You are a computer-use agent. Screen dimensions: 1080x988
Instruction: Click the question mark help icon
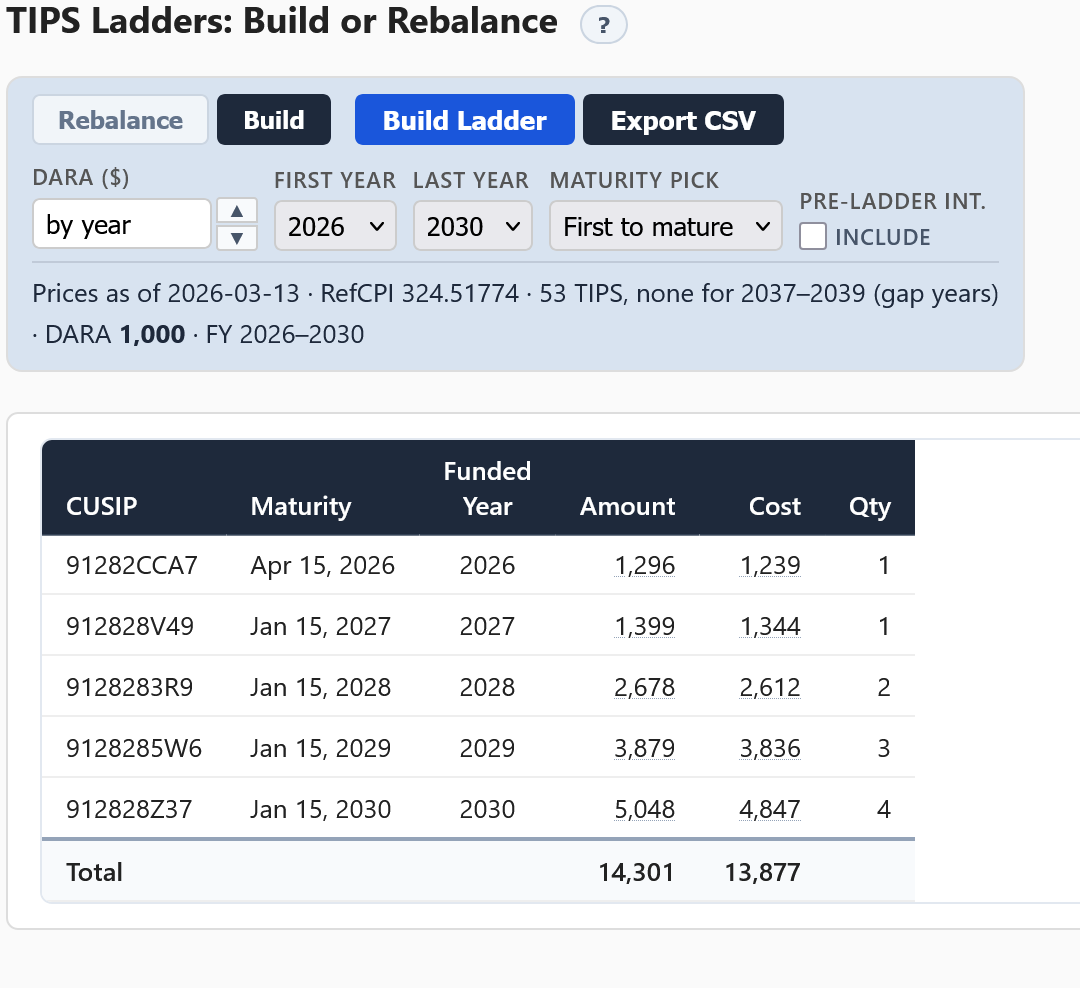(x=603, y=26)
